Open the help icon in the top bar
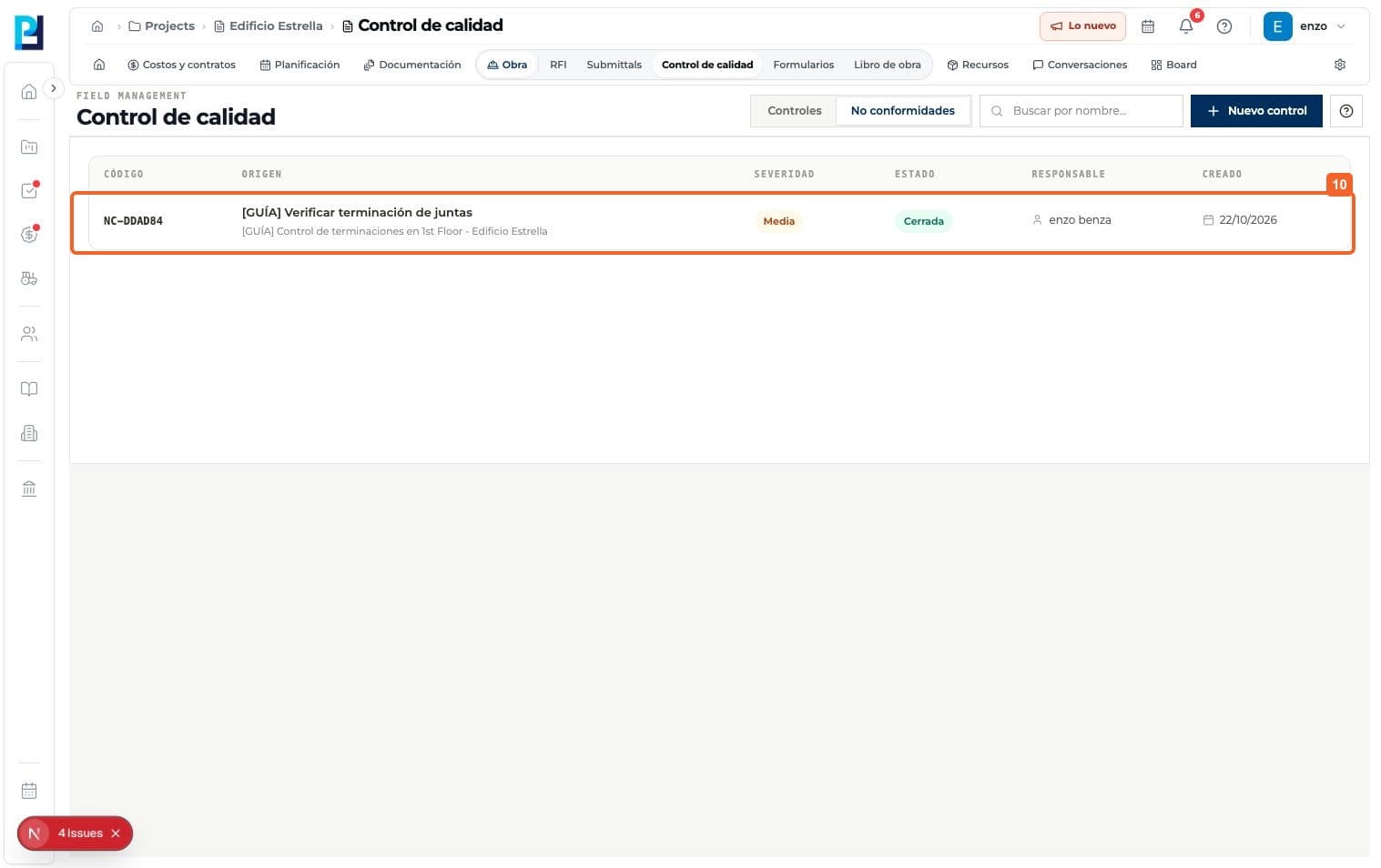 1224,26
